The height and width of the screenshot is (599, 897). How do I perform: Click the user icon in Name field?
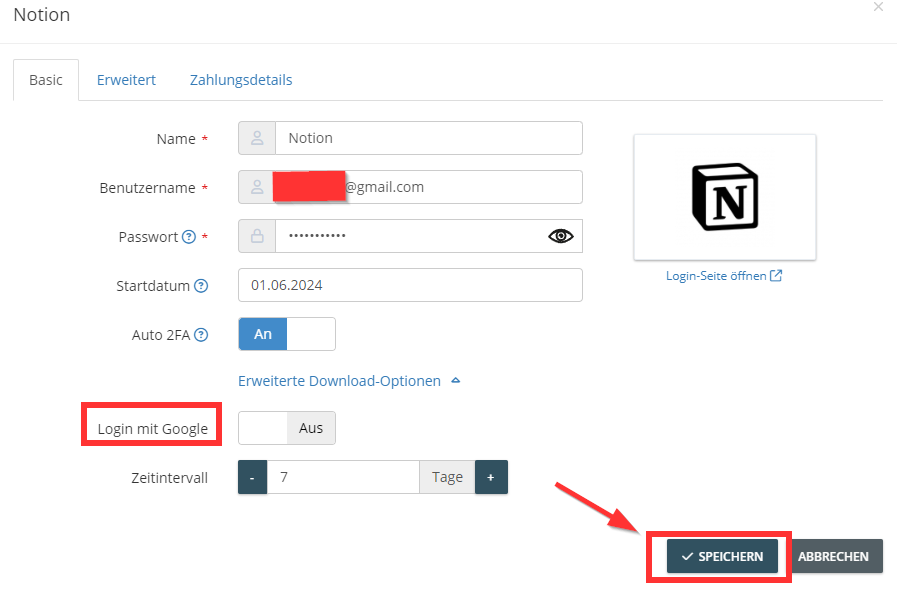tap(257, 138)
